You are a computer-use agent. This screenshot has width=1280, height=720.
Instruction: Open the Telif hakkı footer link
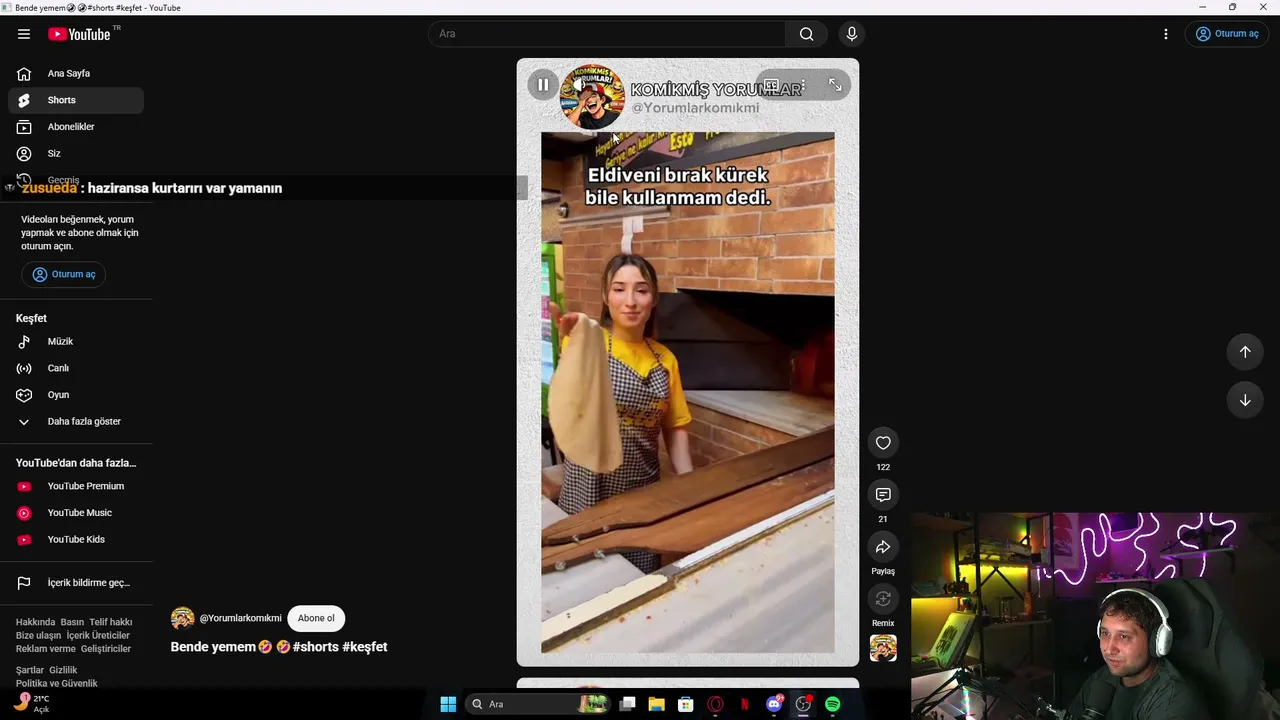[x=111, y=622]
